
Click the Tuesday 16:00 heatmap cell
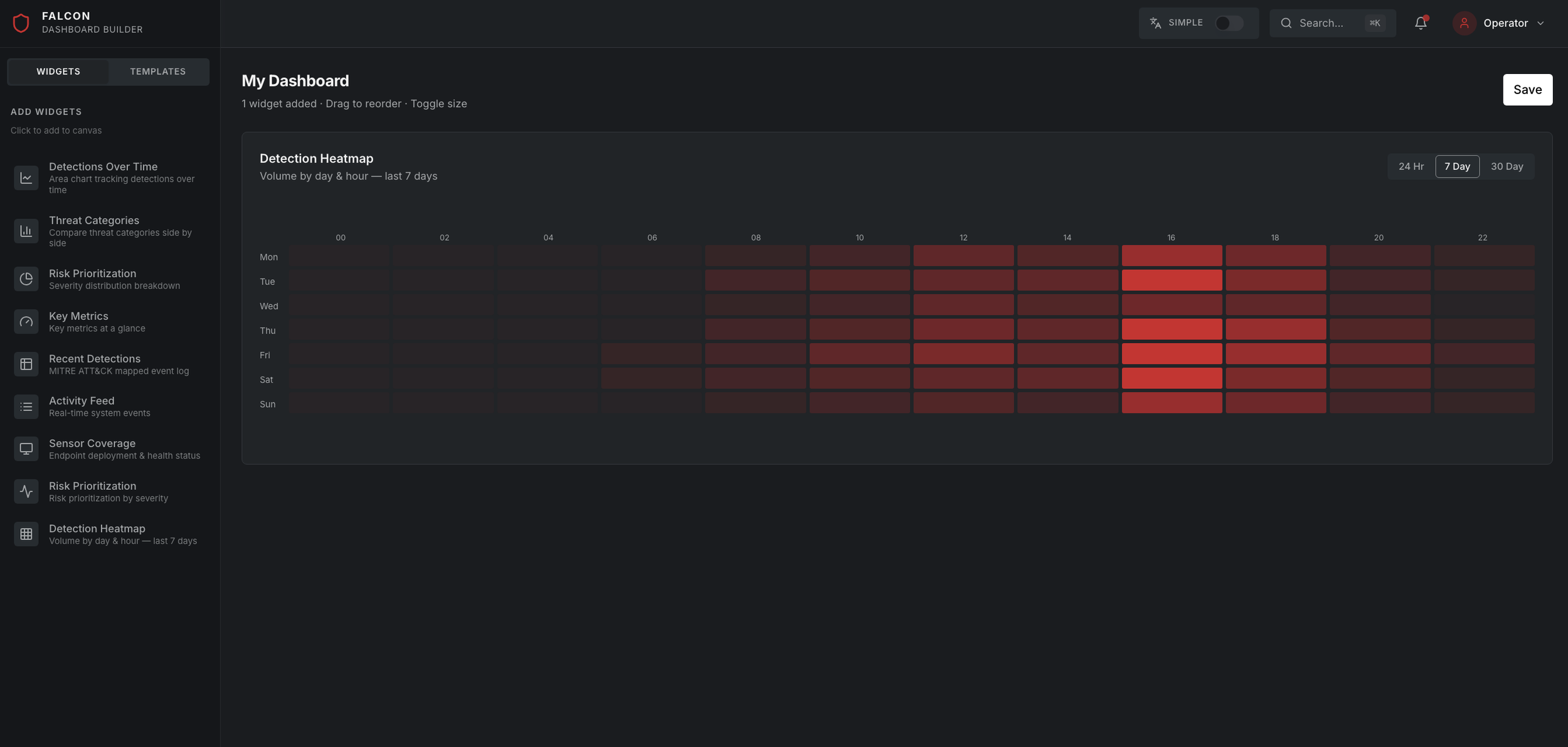1171,280
